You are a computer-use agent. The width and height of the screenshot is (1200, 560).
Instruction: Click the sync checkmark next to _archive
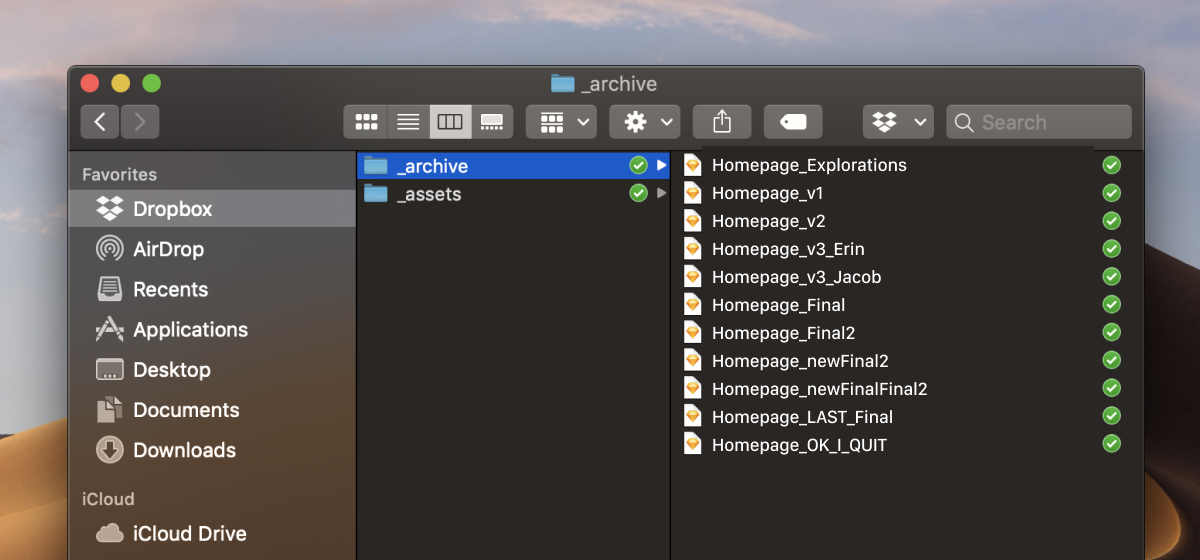pos(638,165)
